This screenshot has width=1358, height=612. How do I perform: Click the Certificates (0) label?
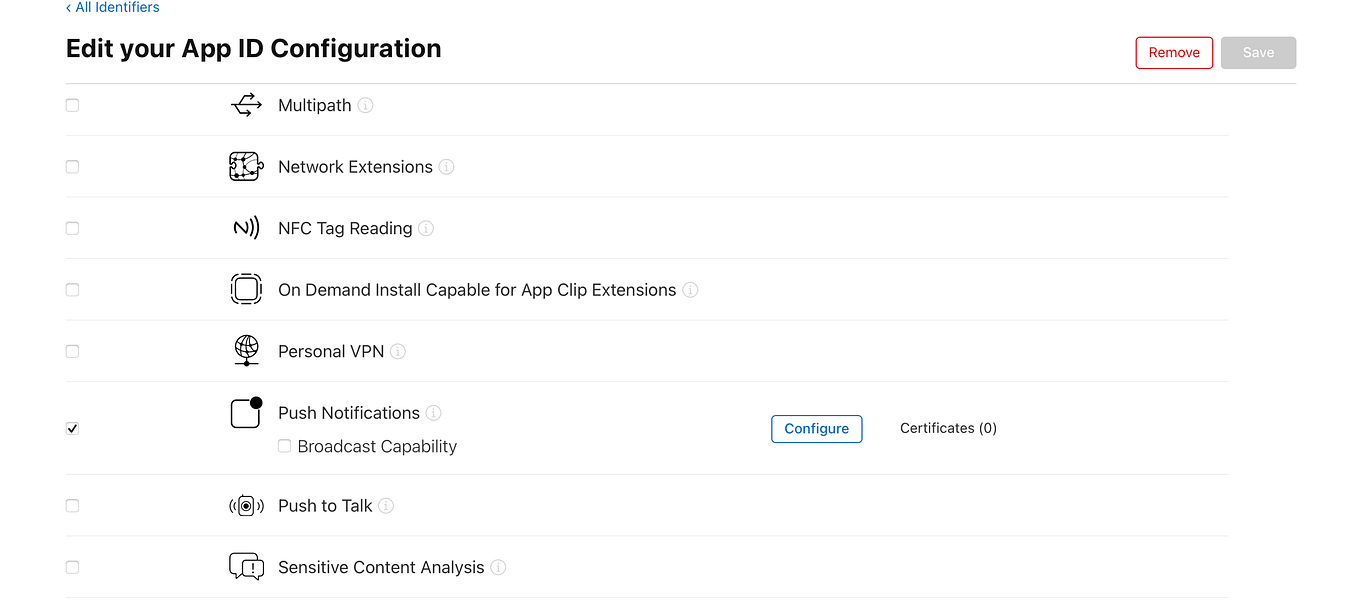tap(948, 428)
